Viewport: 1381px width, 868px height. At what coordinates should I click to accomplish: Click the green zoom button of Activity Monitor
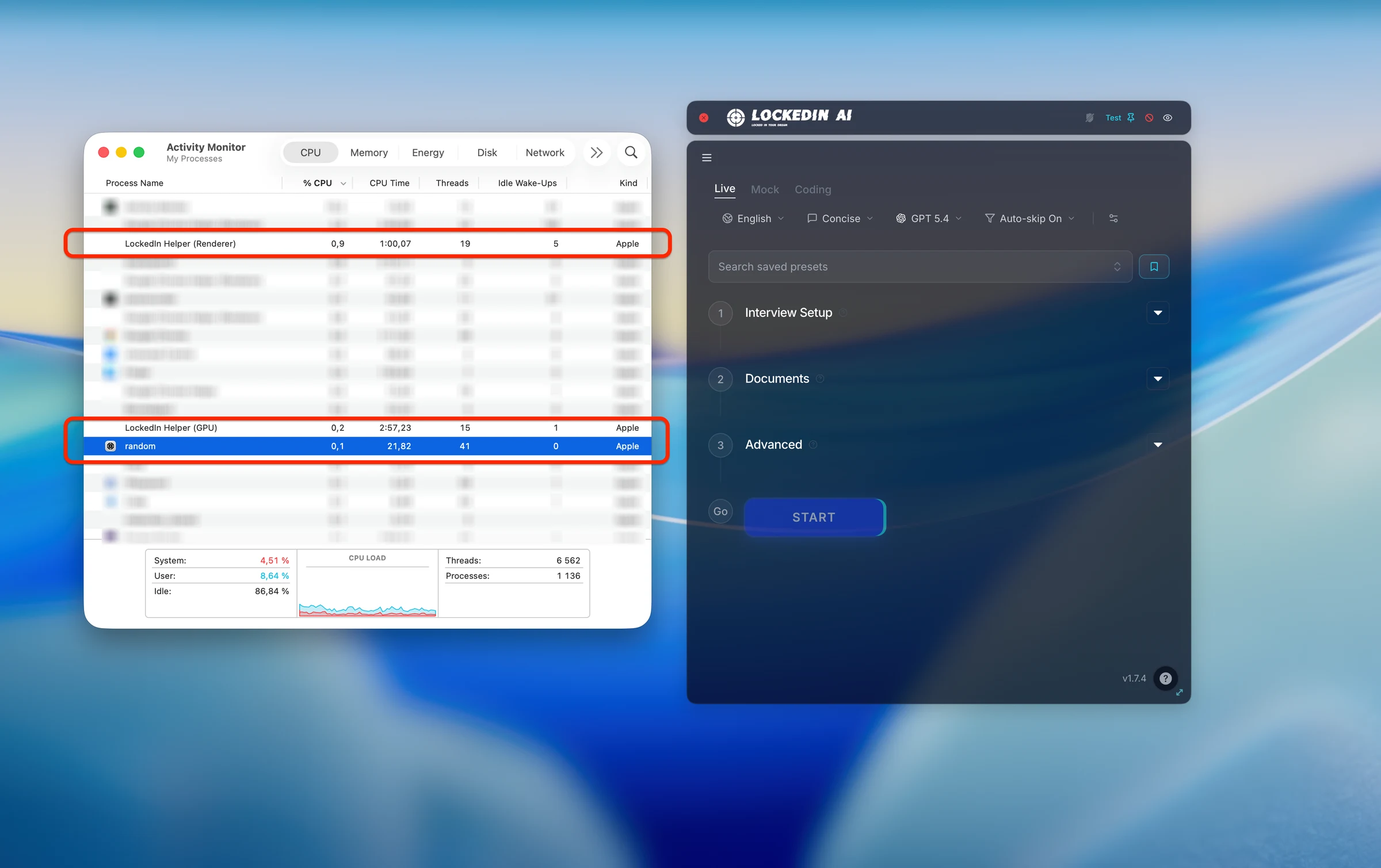pyautogui.click(x=139, y=152)
